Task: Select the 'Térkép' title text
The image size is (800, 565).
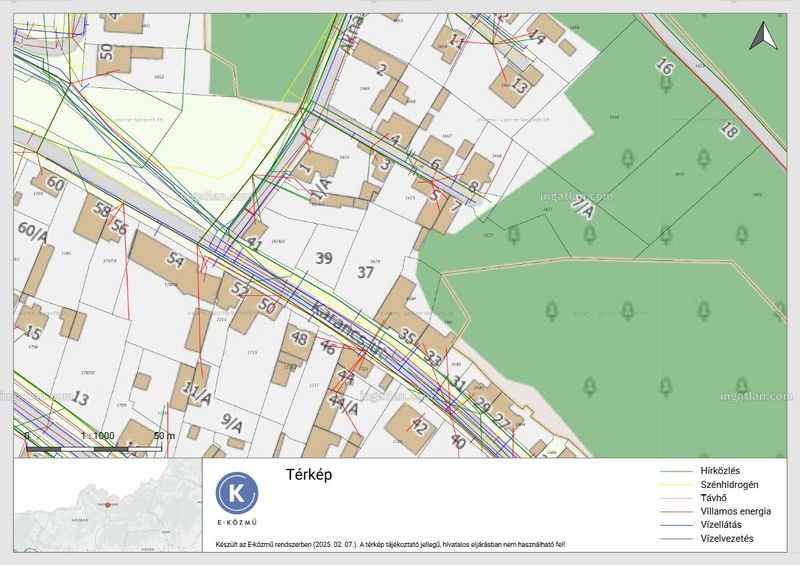Action: pos(309,475)
